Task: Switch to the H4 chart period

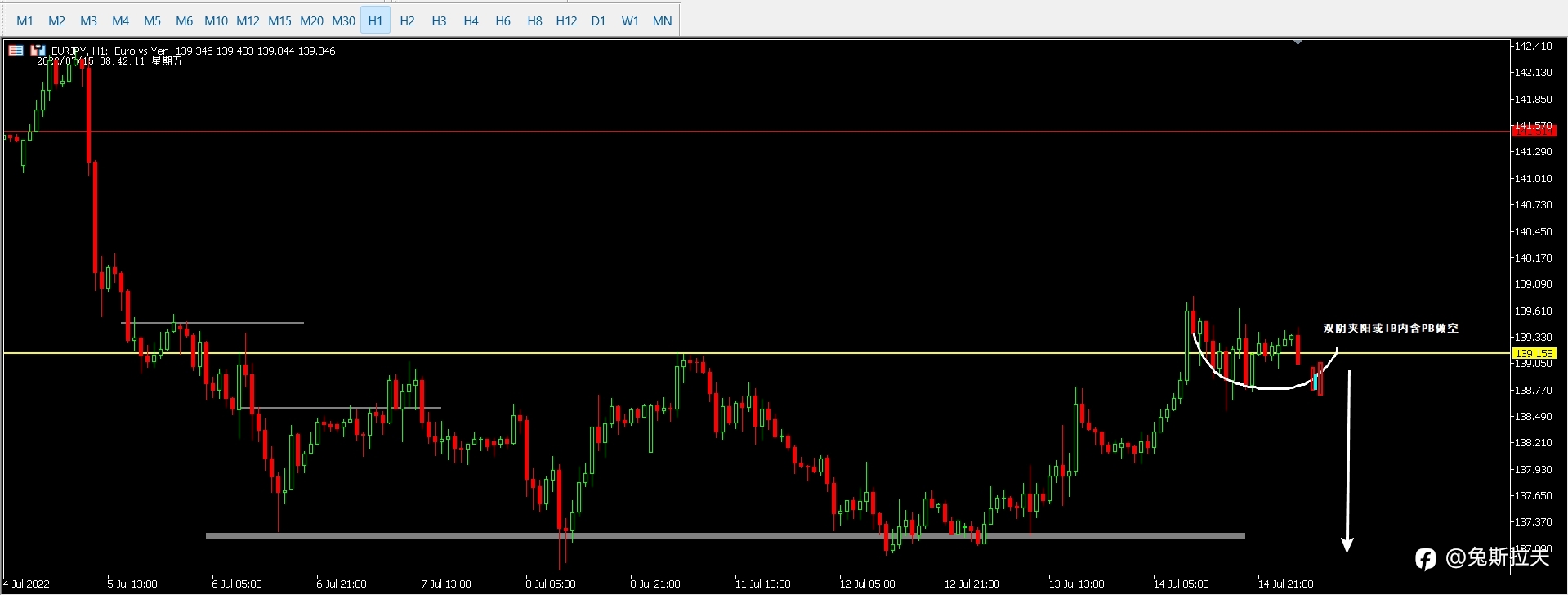Action: 471,20
